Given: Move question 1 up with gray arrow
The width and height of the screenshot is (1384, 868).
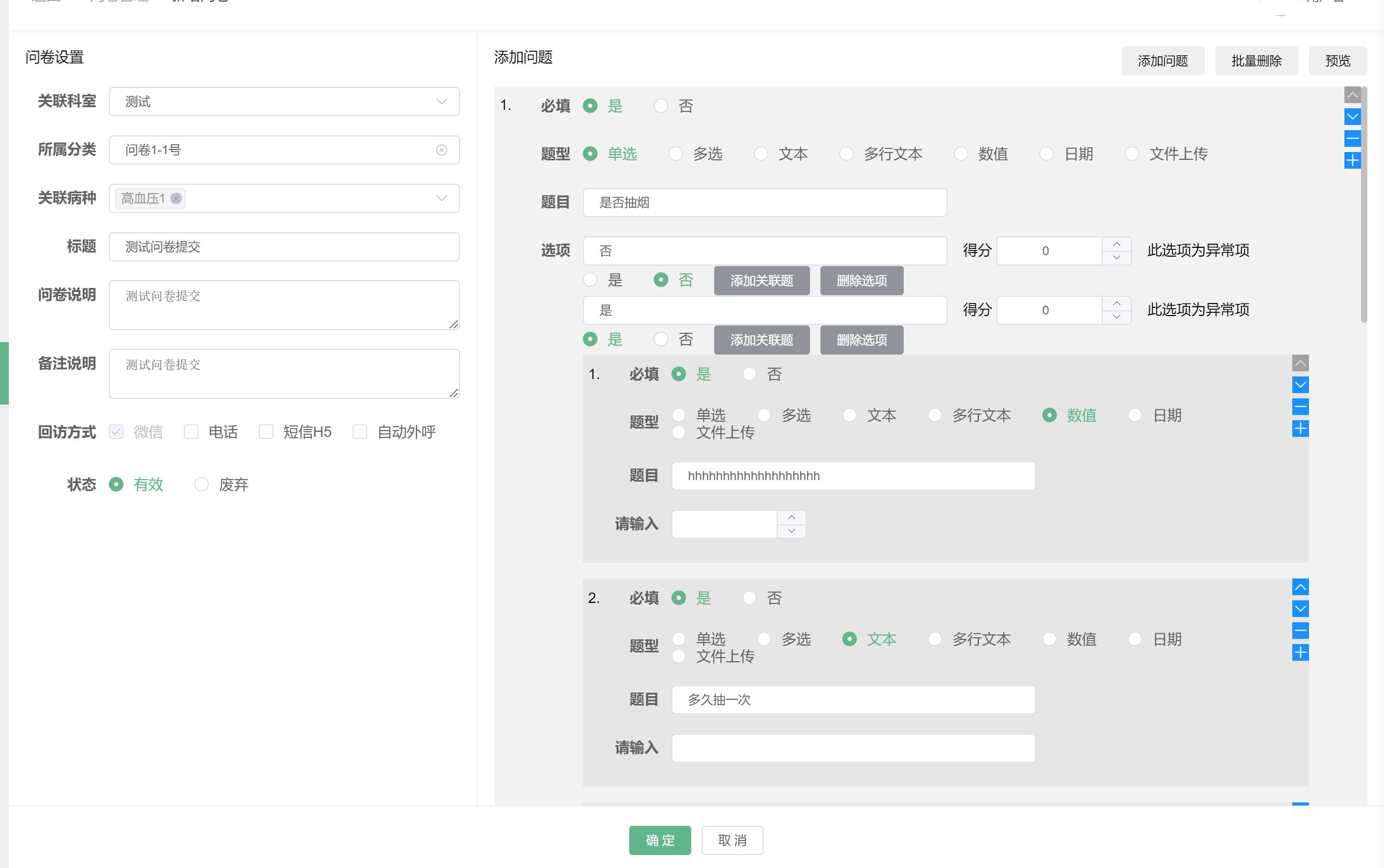Looking at the screenshot, I should (x=1352, y=95).
